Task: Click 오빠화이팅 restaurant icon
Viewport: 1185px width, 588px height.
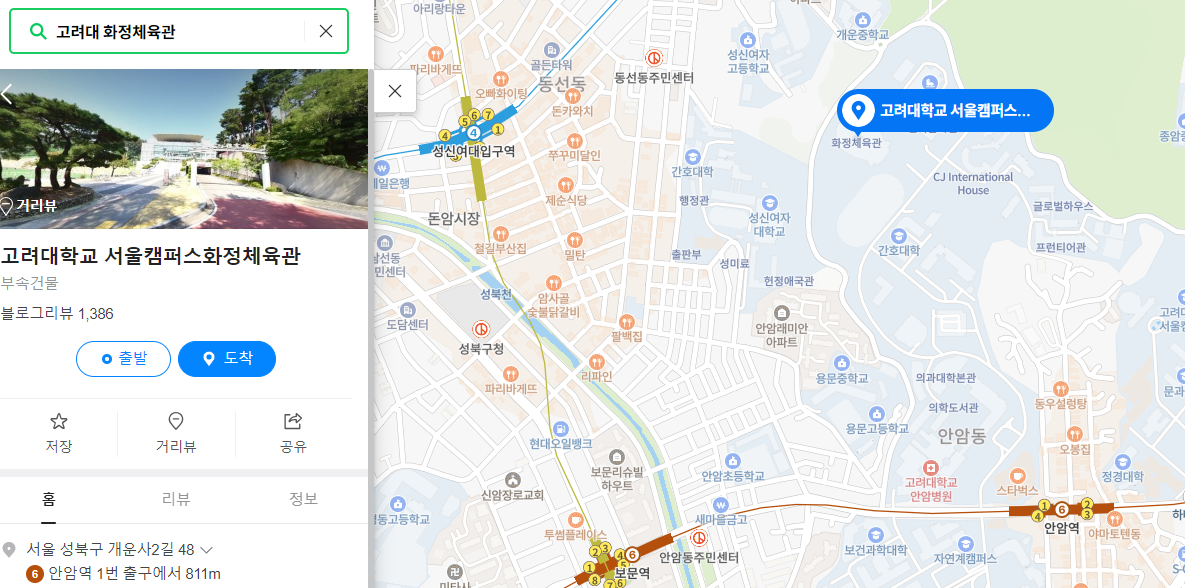Action: coord(500,78)
